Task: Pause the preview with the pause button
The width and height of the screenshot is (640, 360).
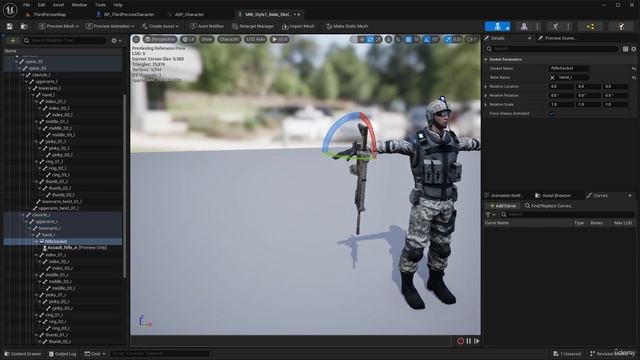Action: click(469, 341)
